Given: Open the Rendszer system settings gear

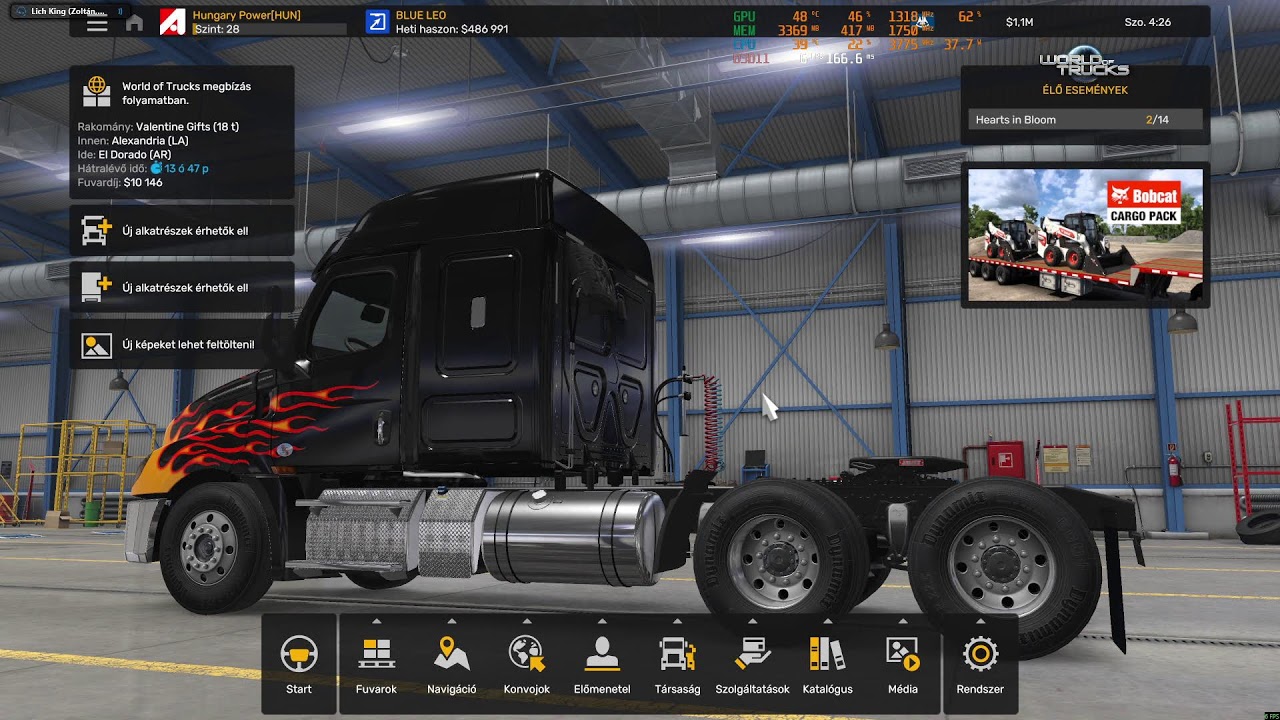Looking at the screenshot, I should pos(980,663).
